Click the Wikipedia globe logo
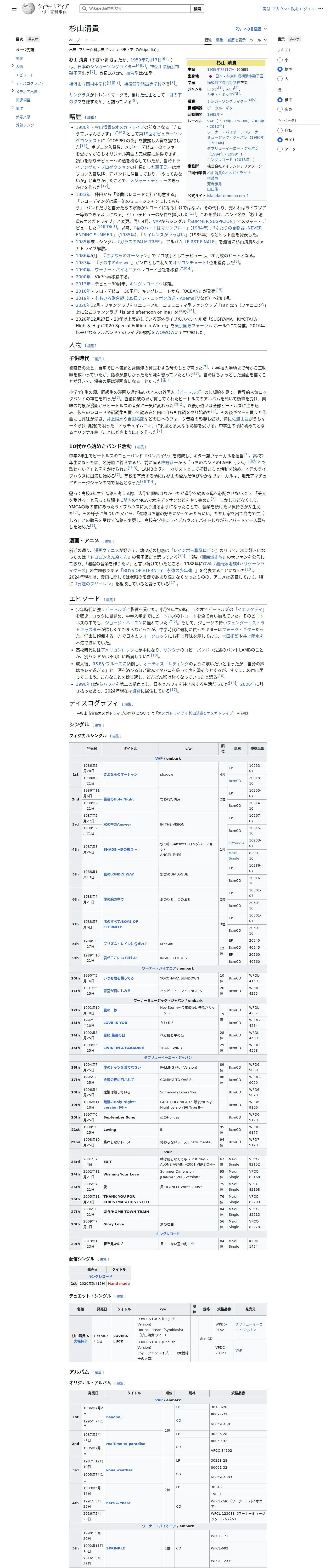The image size is (336, 1568). [x=29, y=9]
